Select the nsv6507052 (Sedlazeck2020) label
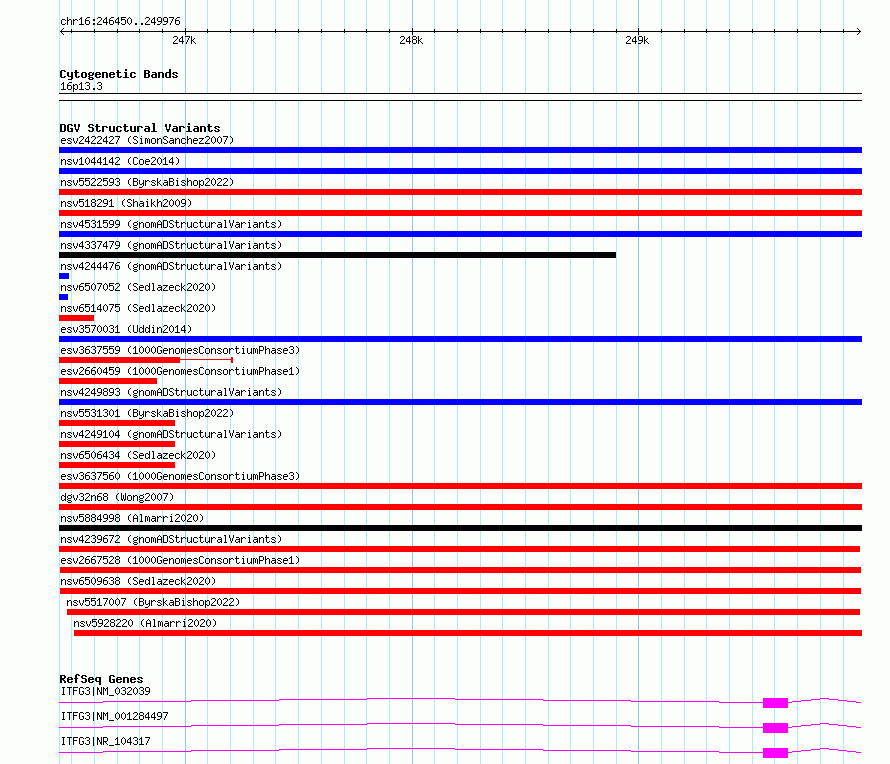The image size is (890, 764). click(x=138, y=287)
